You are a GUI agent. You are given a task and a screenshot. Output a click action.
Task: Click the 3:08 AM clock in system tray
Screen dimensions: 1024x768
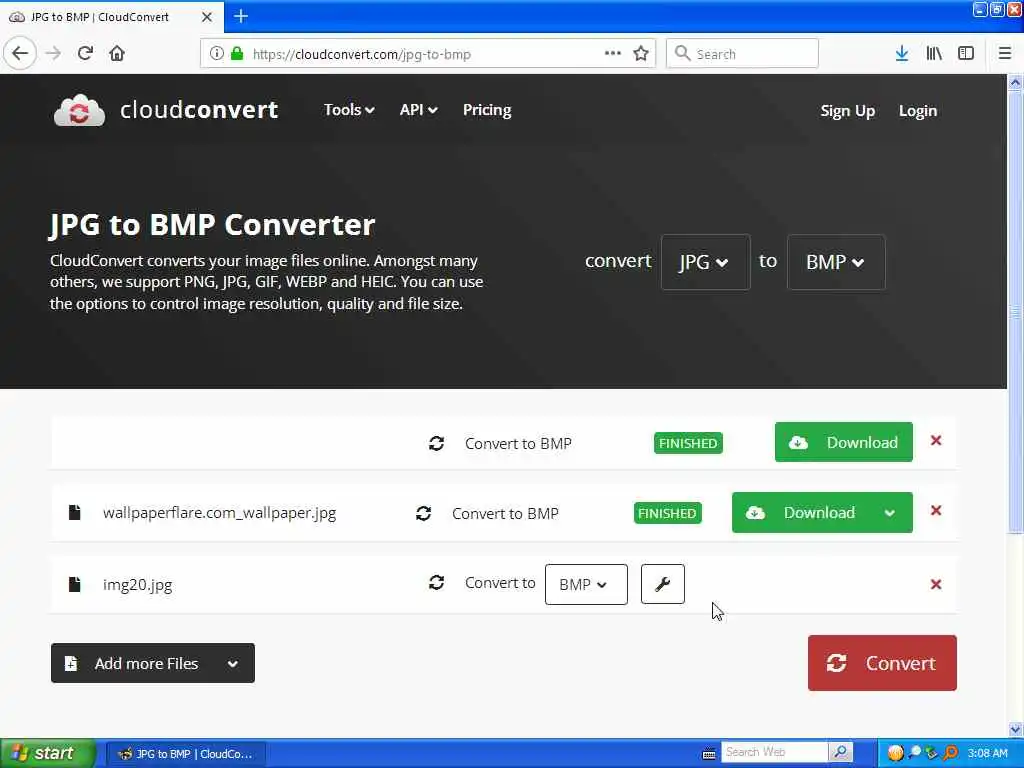click(x=987, y=753)
